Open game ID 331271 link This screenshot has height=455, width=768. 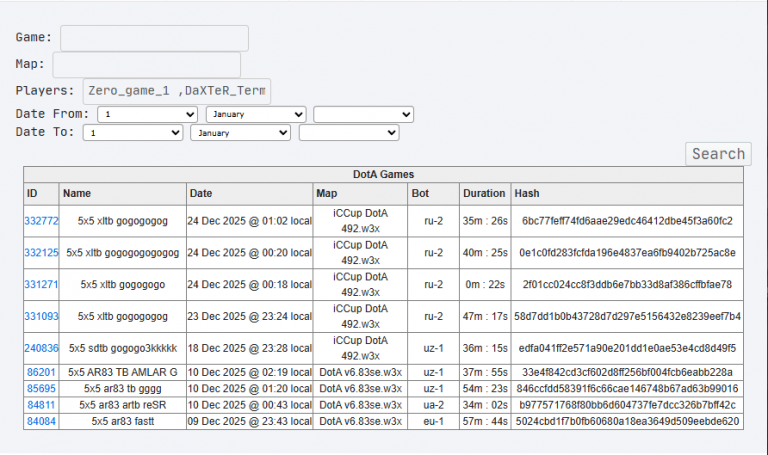(x=41, y=285)
